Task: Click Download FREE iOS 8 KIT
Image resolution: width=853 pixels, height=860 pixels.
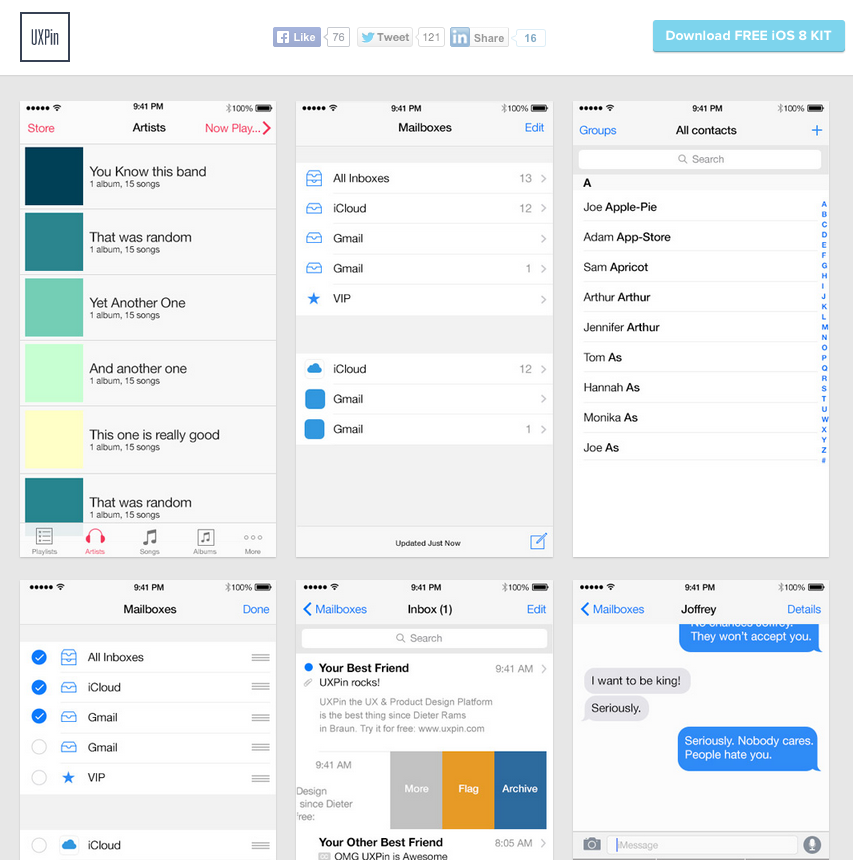Action: (x=748, y=34)
